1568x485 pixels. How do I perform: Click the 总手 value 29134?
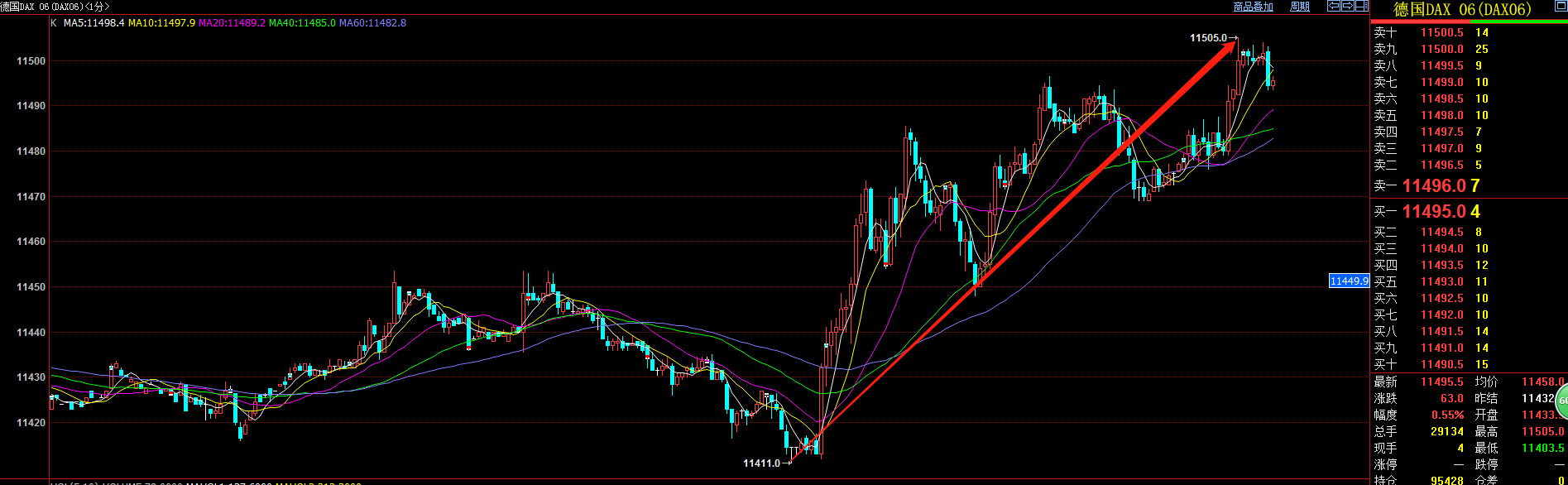1447,431
